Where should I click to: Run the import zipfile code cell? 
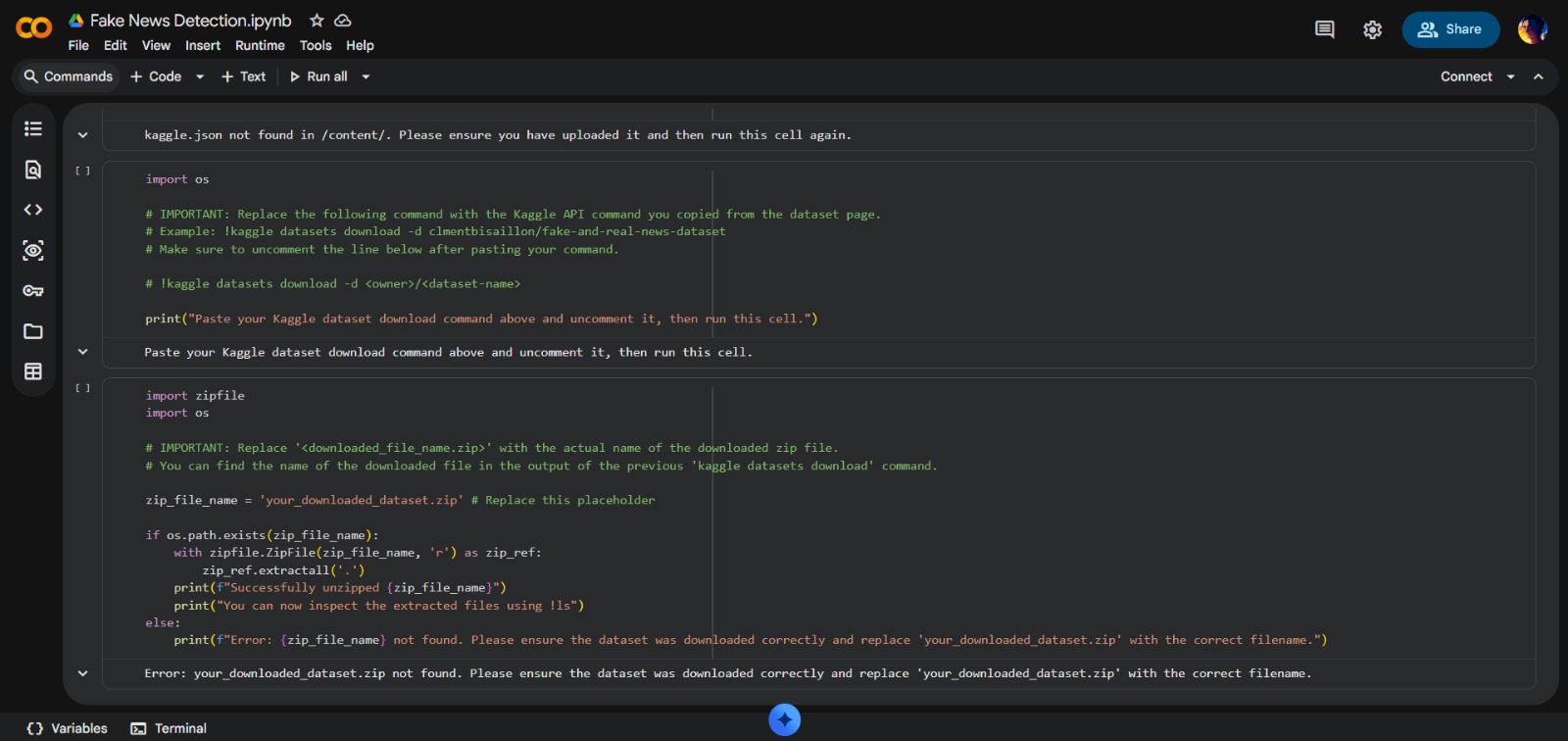coord(82,388)
